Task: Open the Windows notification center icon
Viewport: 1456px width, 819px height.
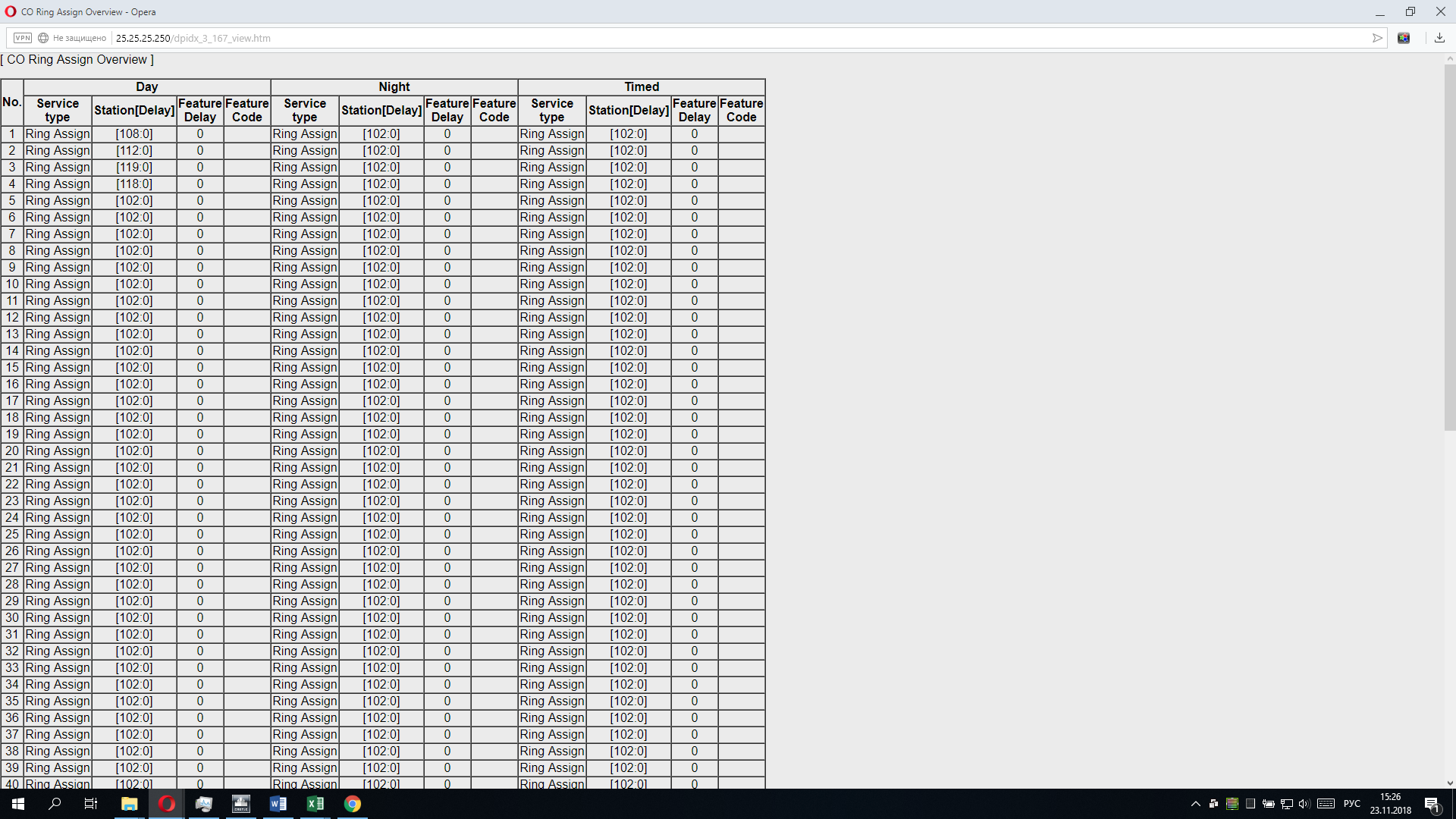Action: click(x=1432, y=805)
